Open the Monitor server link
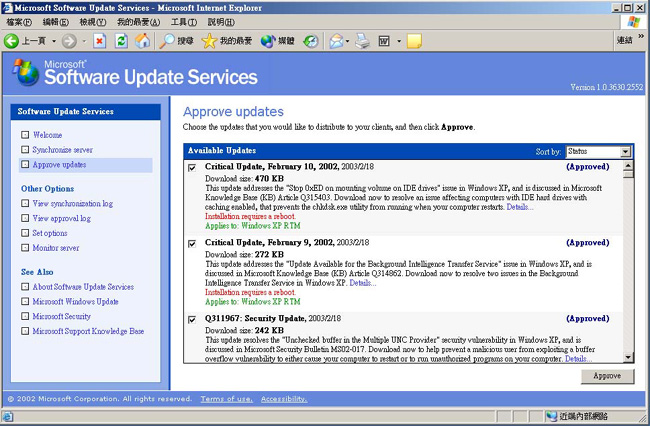This screenshot has height=426, width=650. tap(56, 248)
